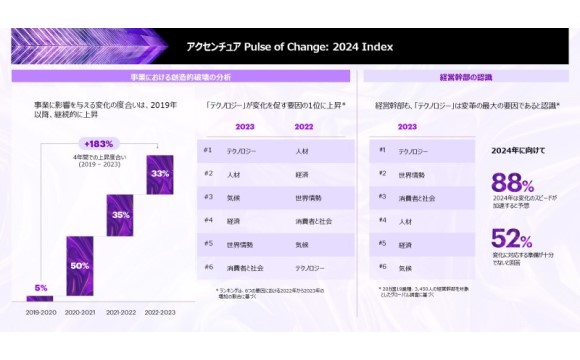Click the '2022' column header
Screen dimensions: 580x360
[304, 127]
